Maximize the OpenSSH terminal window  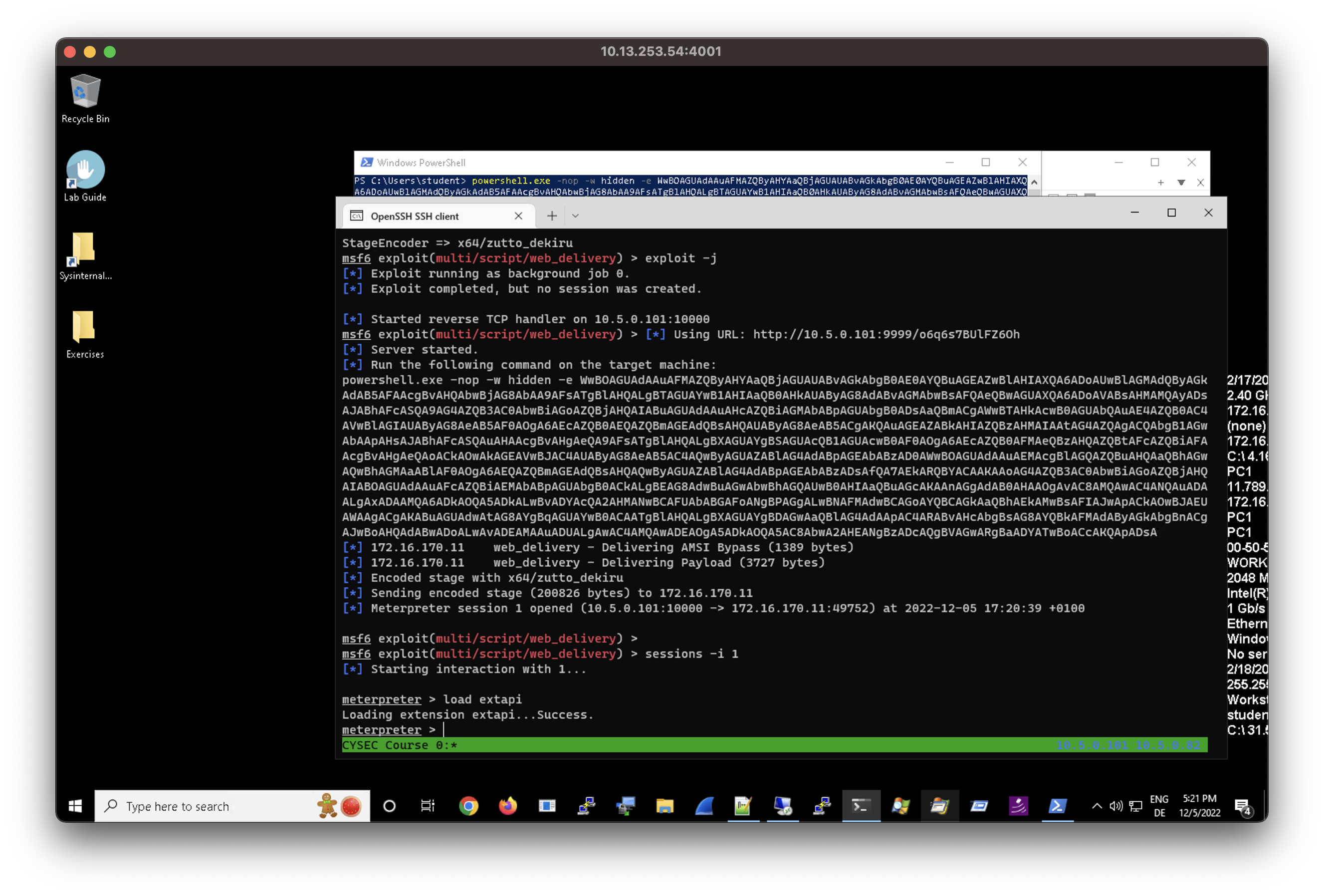coord(1171,213)
